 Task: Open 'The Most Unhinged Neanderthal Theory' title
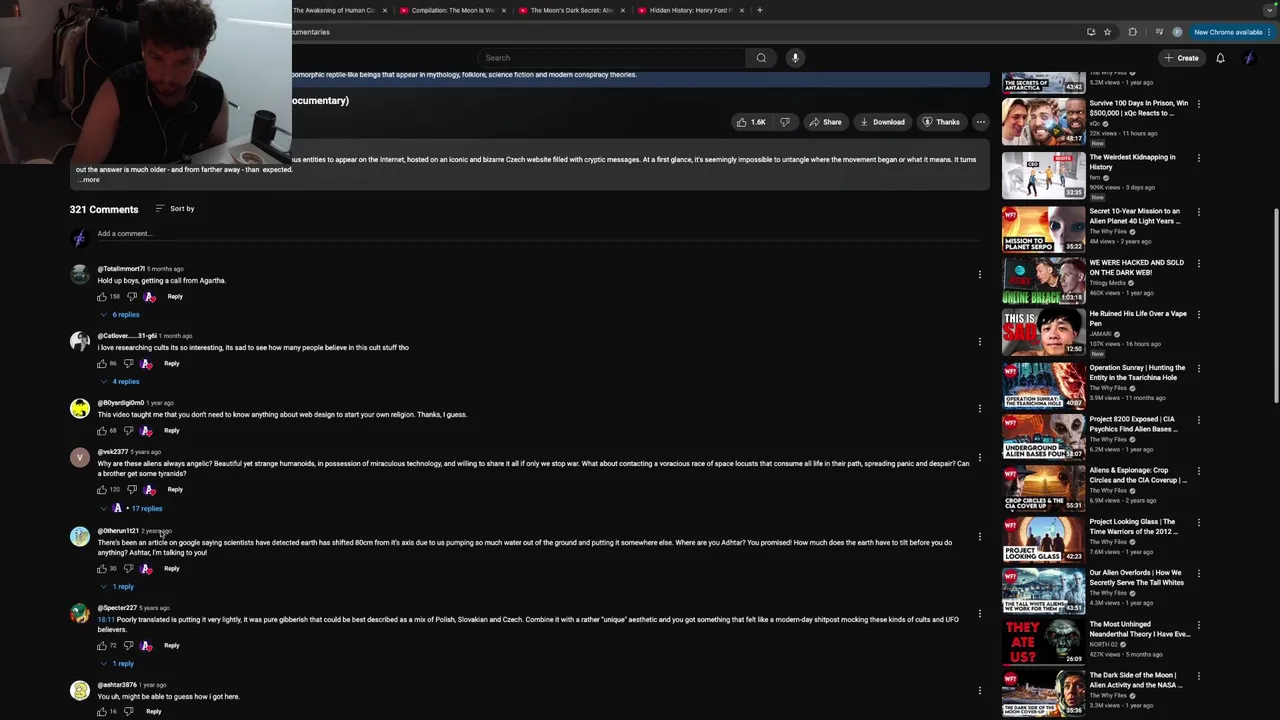[x=1139, y=629]
